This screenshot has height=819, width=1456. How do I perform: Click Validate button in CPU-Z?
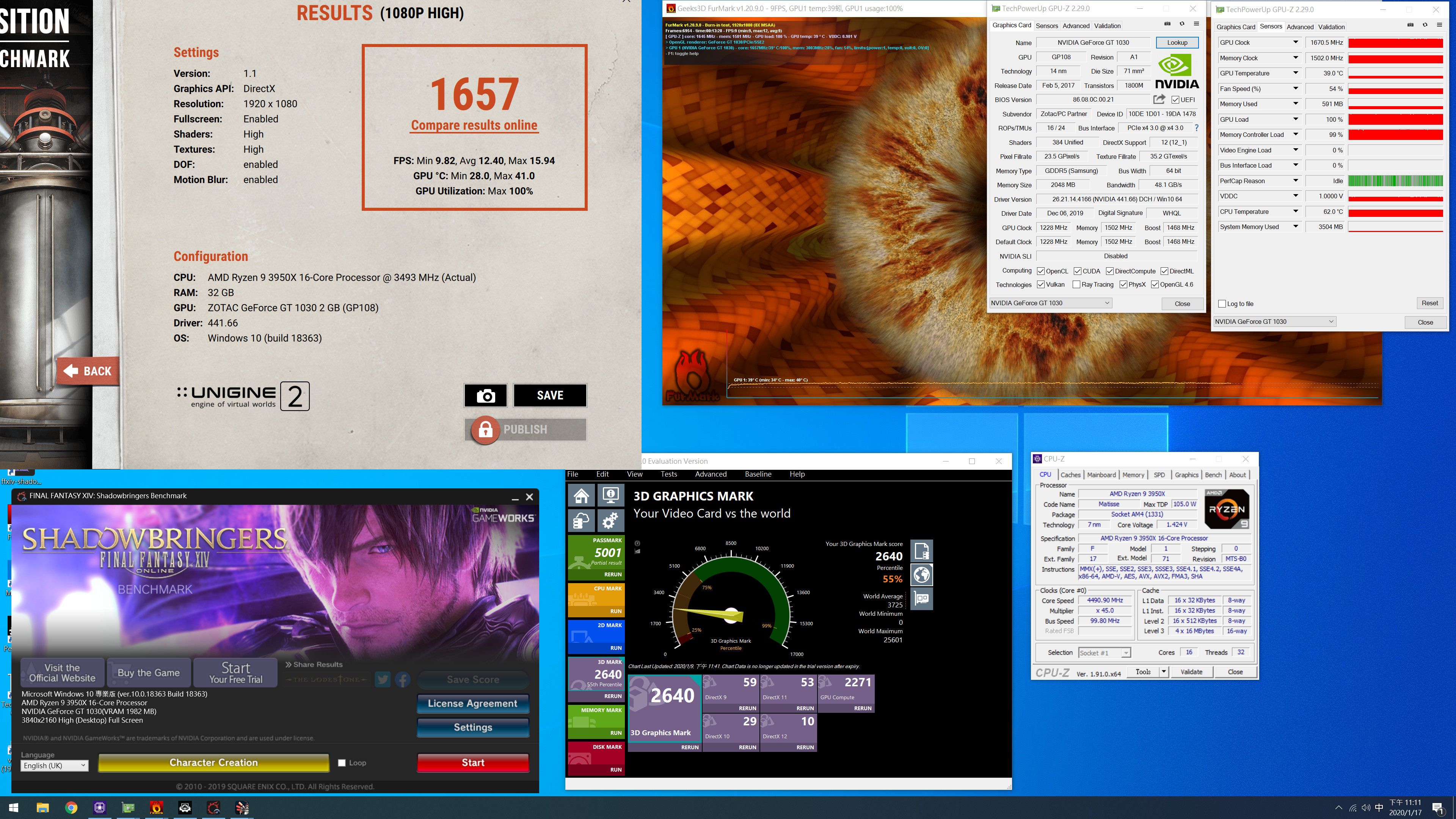coord(1191,672)
